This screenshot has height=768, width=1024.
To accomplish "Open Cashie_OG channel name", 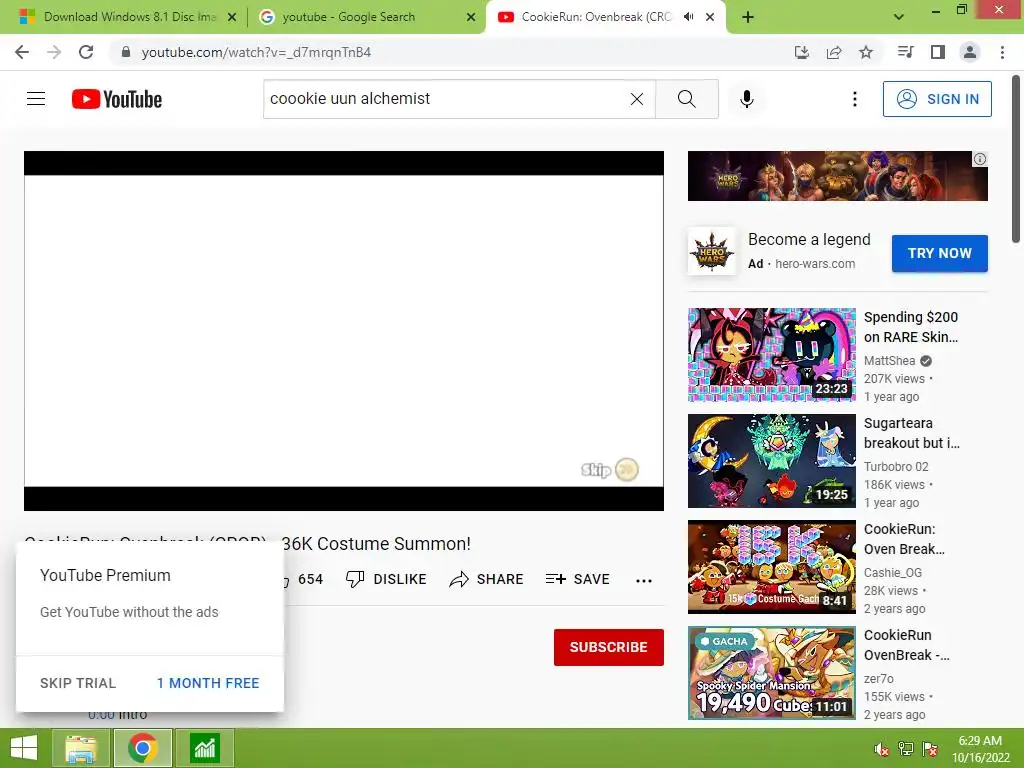I will click(x=893, y=573).
